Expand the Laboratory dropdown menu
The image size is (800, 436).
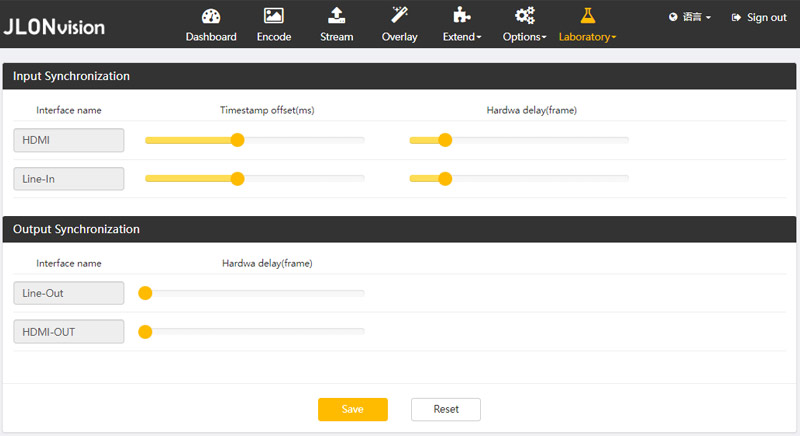pyautogui.click(x=587, y=37)
